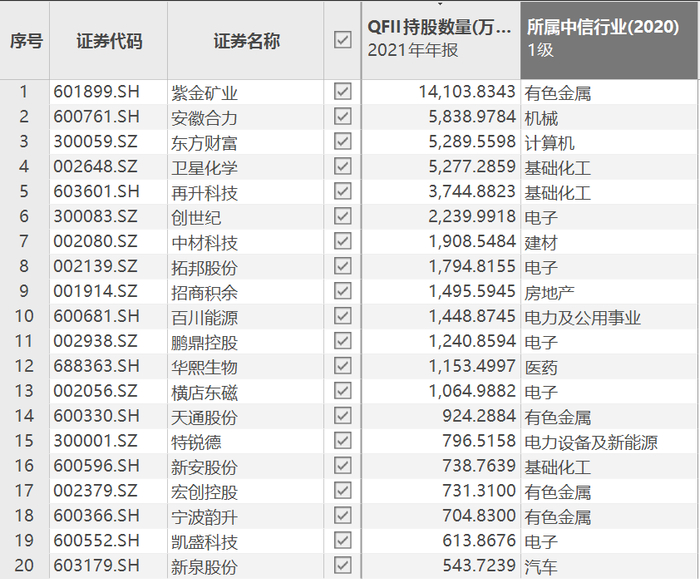Open stock name 东方财富
The image size is (700, 579).
(x=204, y=143)
